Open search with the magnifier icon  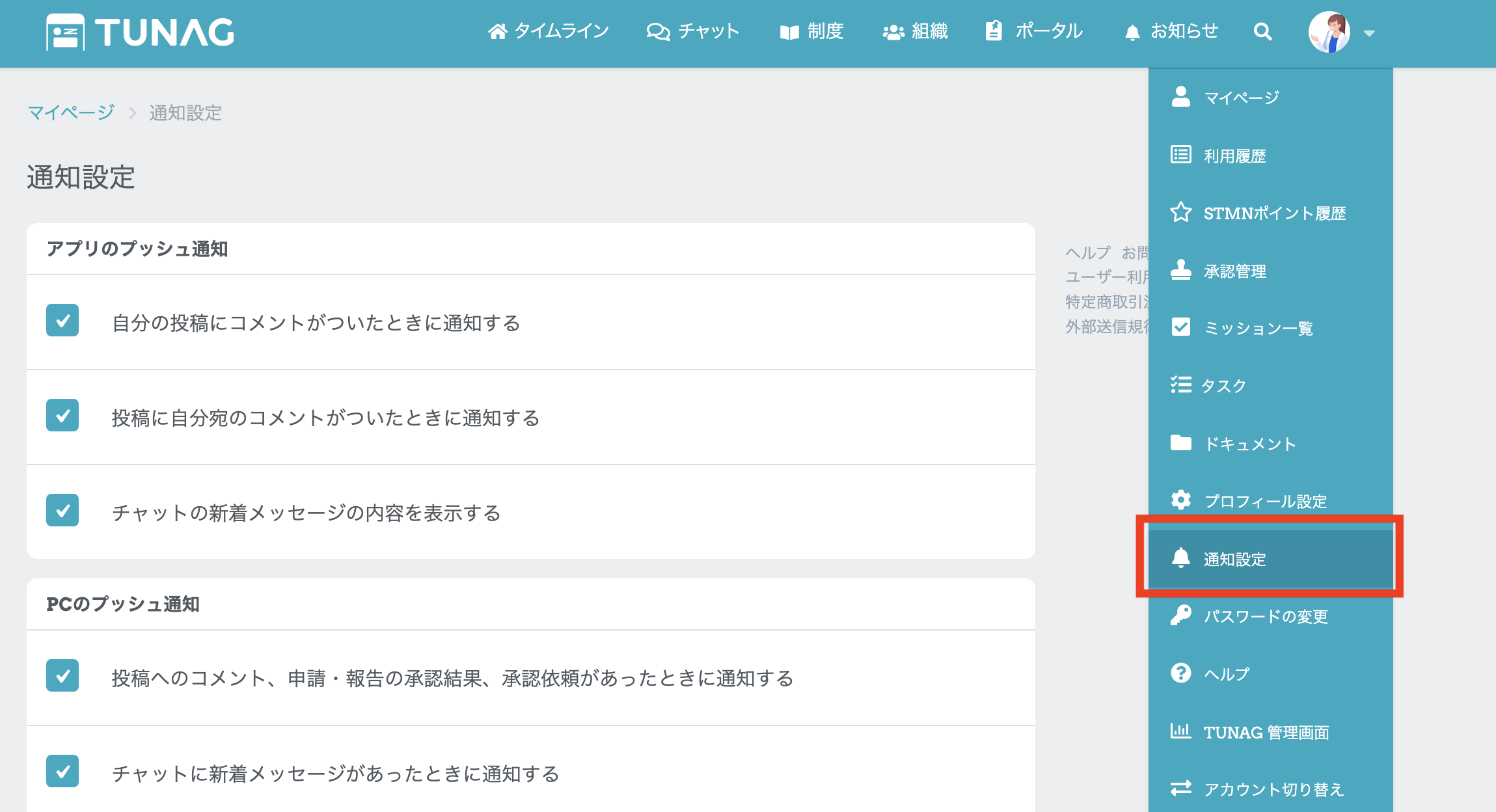click(x=1262, y=31)
